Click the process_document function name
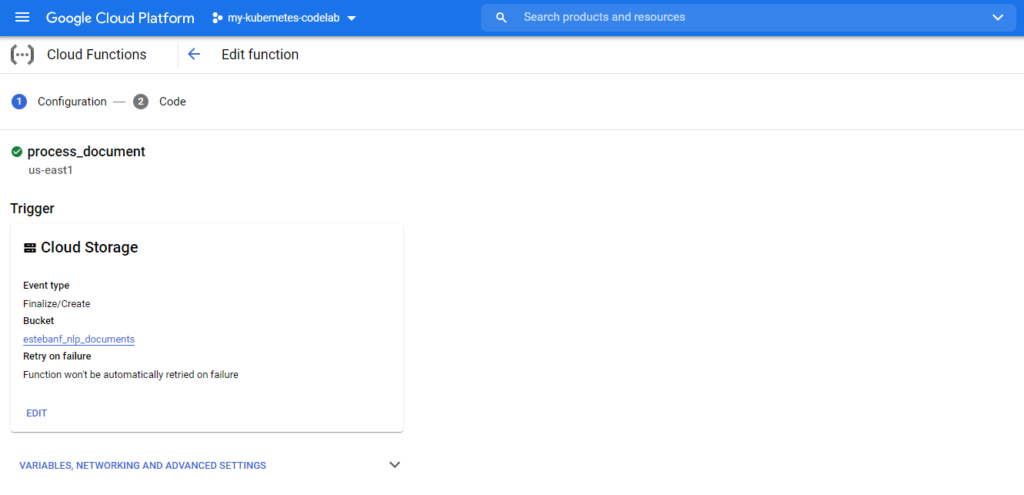 tap(86, 152)
